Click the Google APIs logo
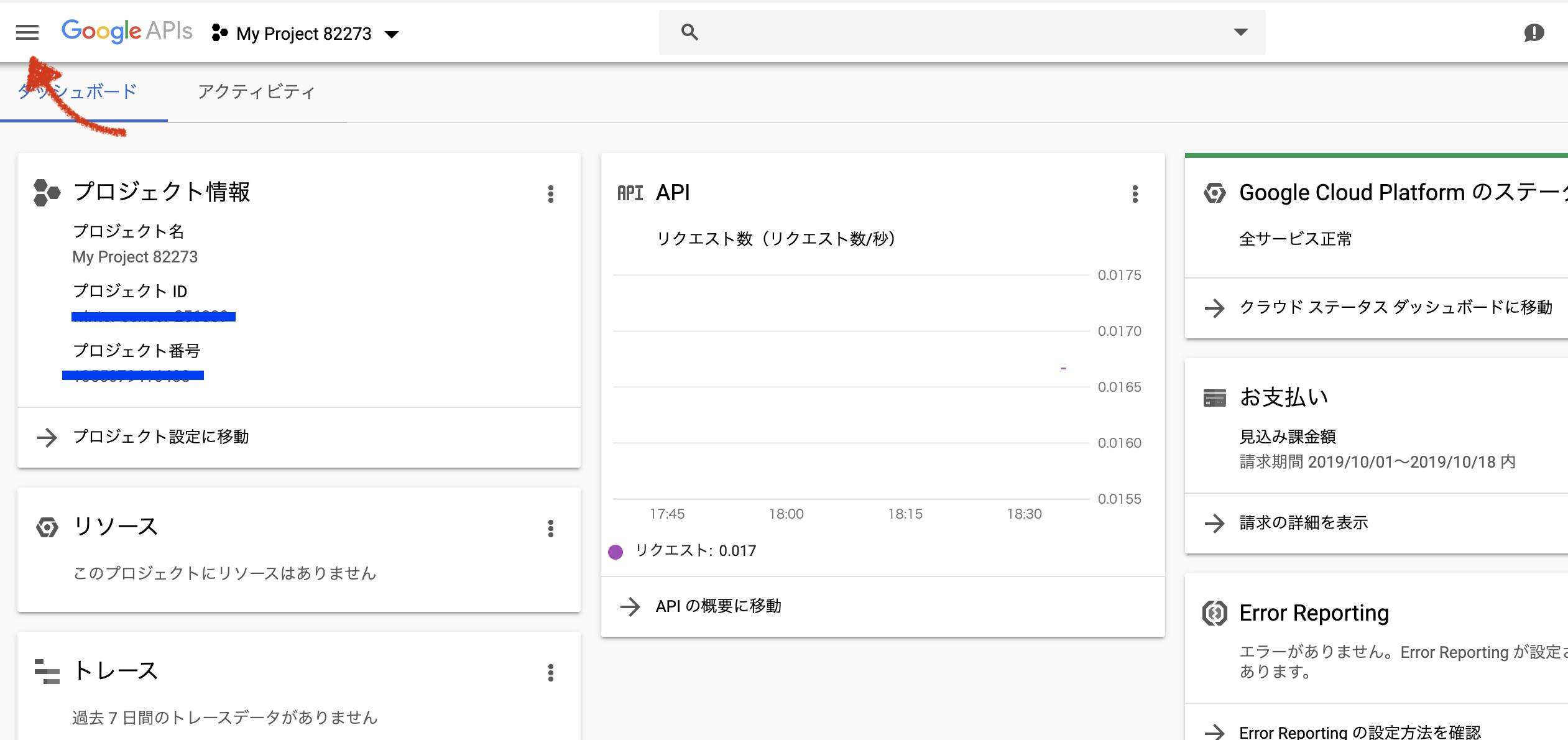The width and height of the screenshot is (1568, 740). pyautogui.click(x=126, y=31)
